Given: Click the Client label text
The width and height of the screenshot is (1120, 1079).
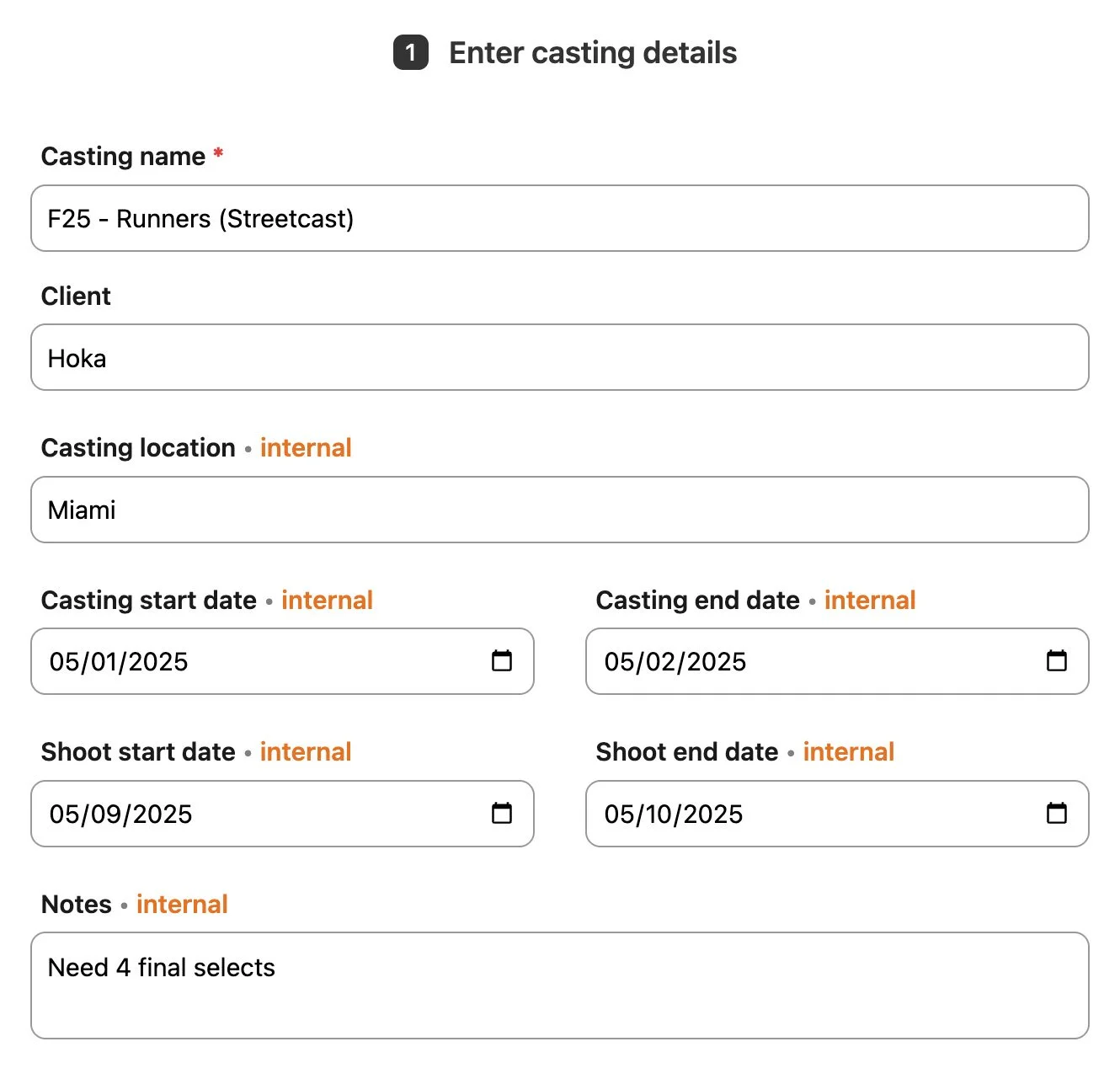Looking at the screenshot, I should point(76,296).
